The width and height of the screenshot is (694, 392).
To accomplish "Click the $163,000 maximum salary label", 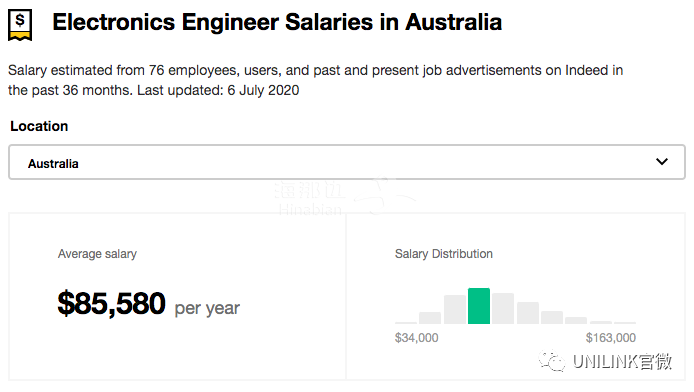I will (x=611, y=338).
